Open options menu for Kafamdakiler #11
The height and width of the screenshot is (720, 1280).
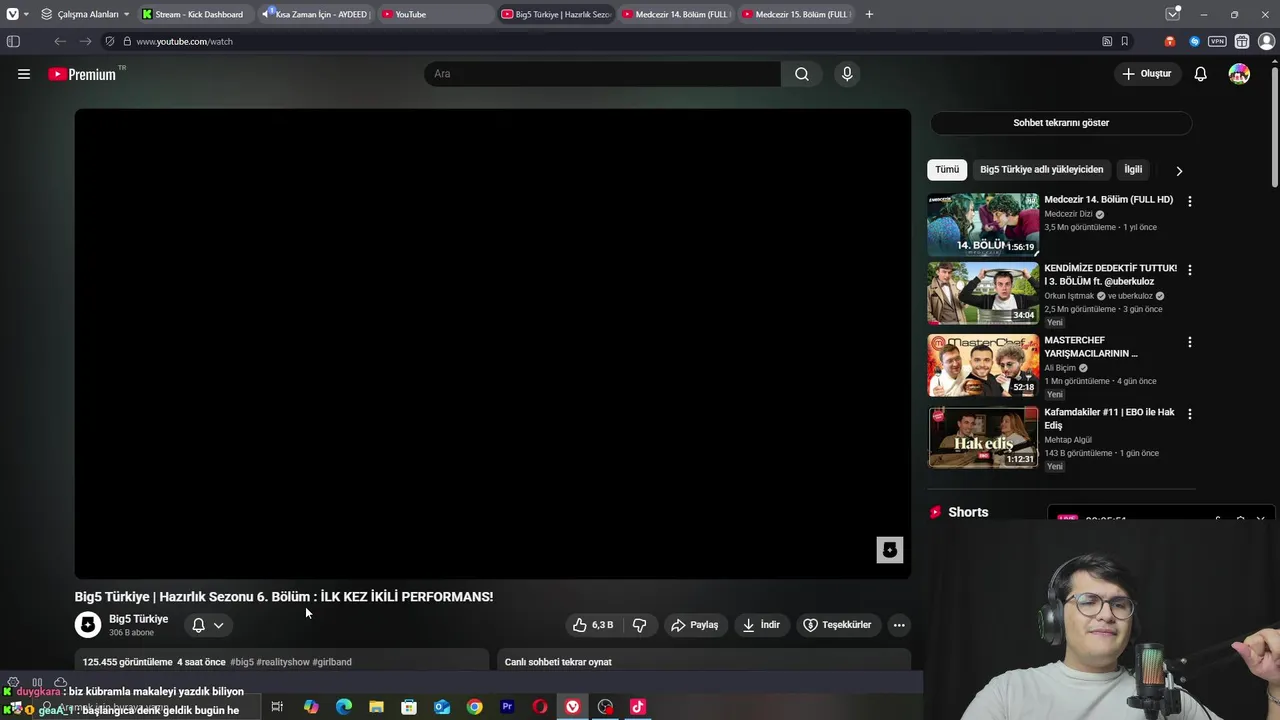[1189, 413]
